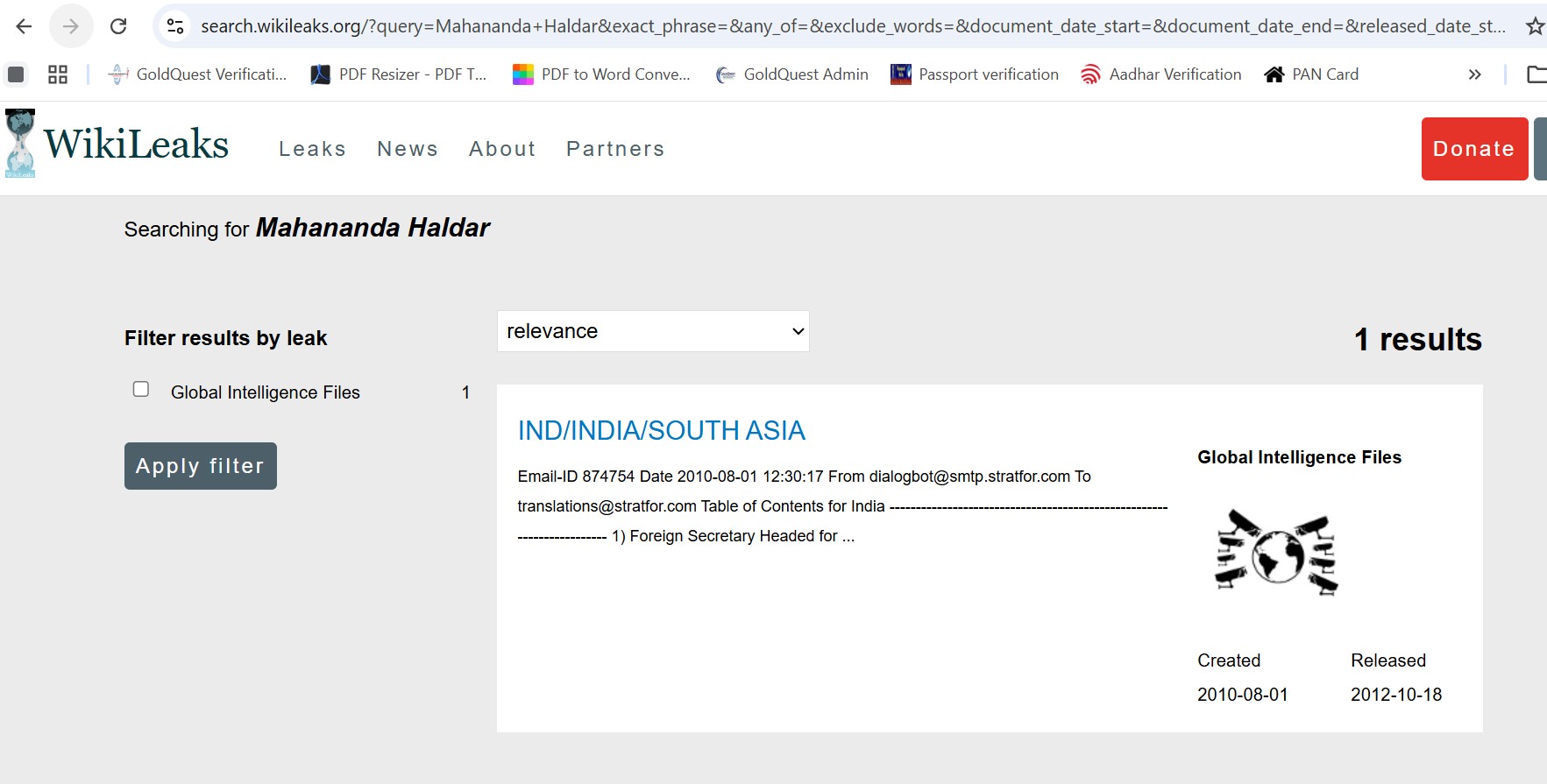Click the red Donate button

[1474, 149]
